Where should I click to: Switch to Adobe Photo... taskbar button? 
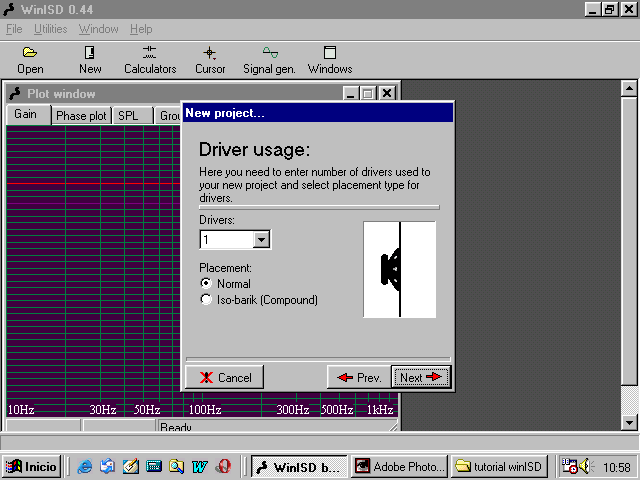point(400,466)
